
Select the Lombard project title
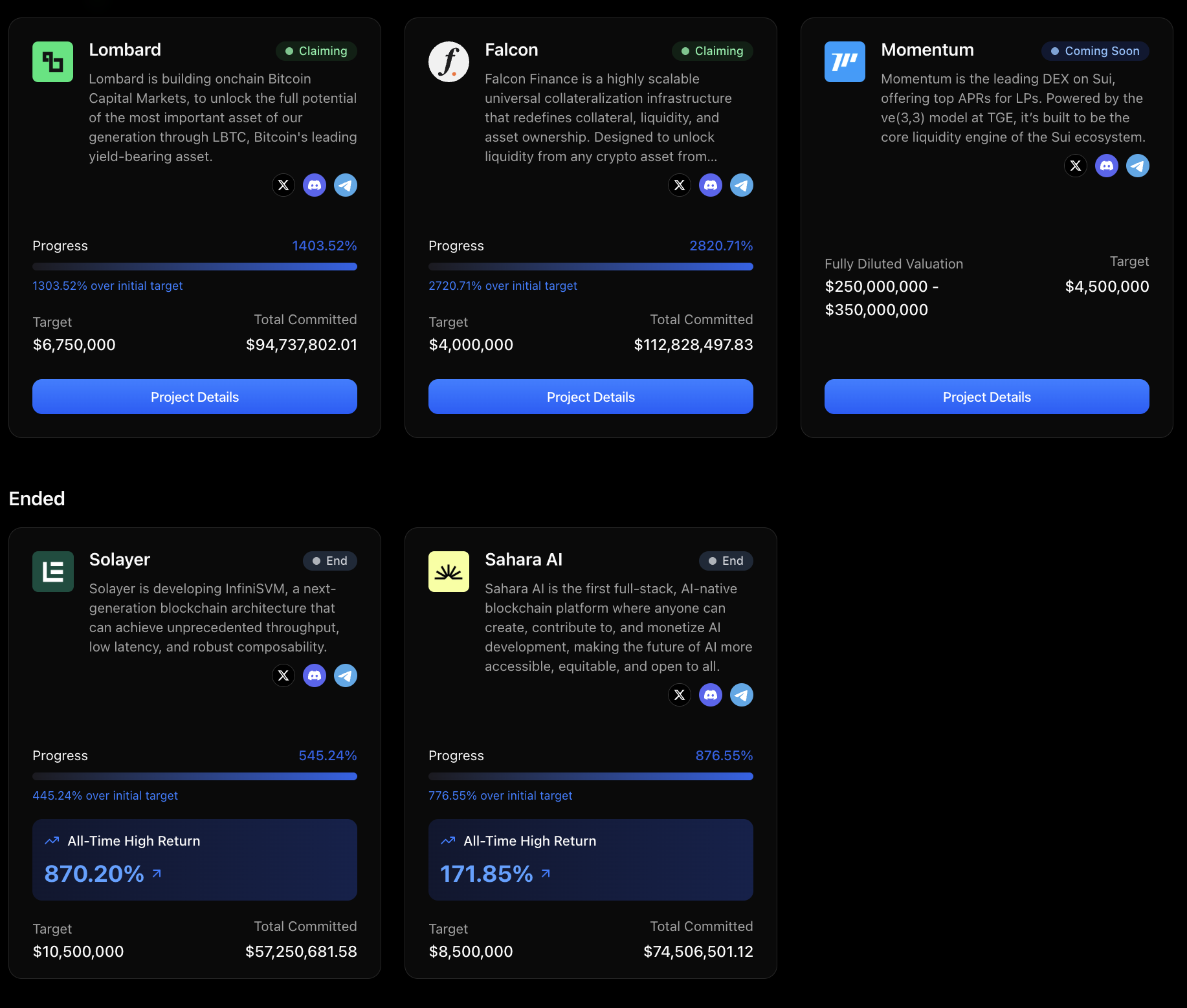pyautogui.click(x=125, y=50)
